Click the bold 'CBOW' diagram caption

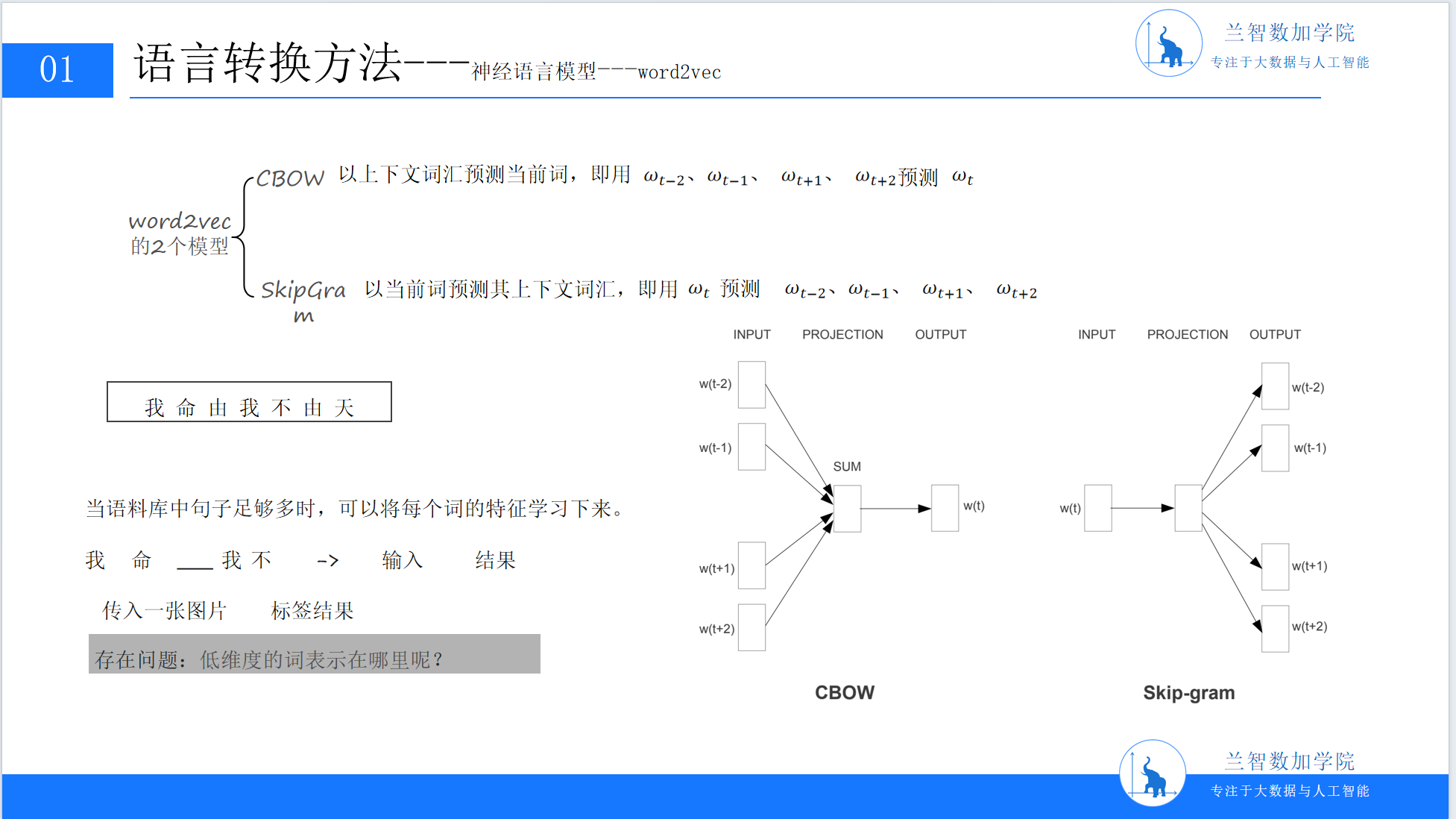(x=845, y=693)
